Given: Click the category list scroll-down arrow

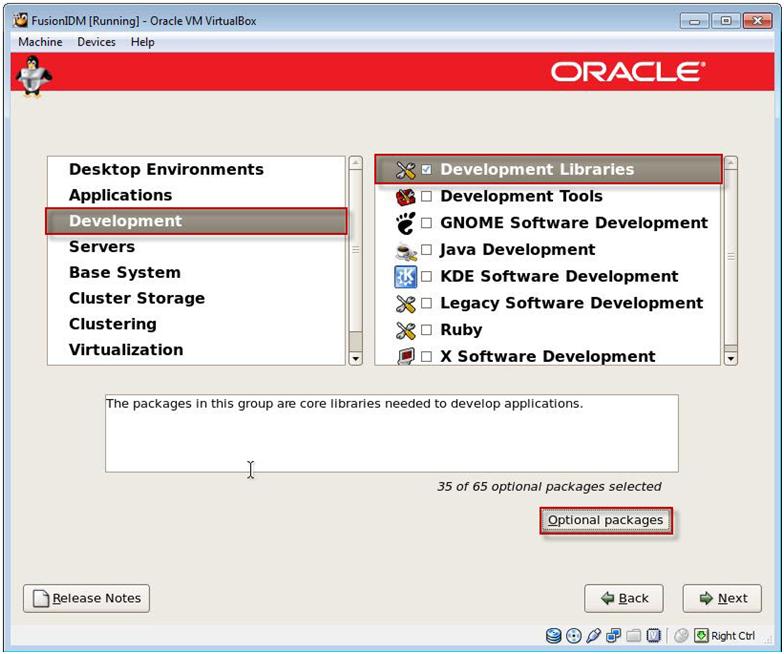Looking at the screenshot, I should click(356, 358).
